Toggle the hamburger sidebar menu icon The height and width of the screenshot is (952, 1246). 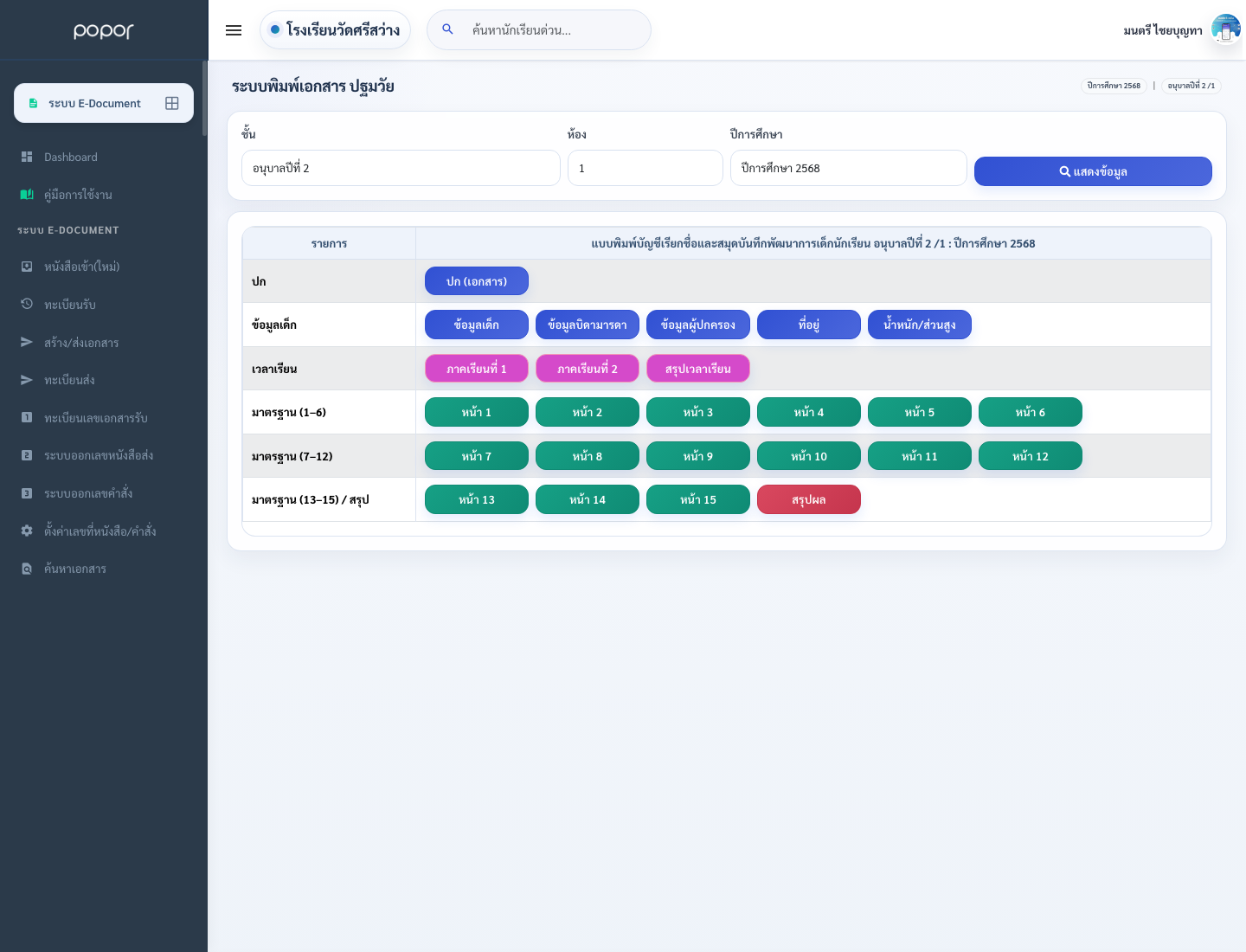[234, 30]
